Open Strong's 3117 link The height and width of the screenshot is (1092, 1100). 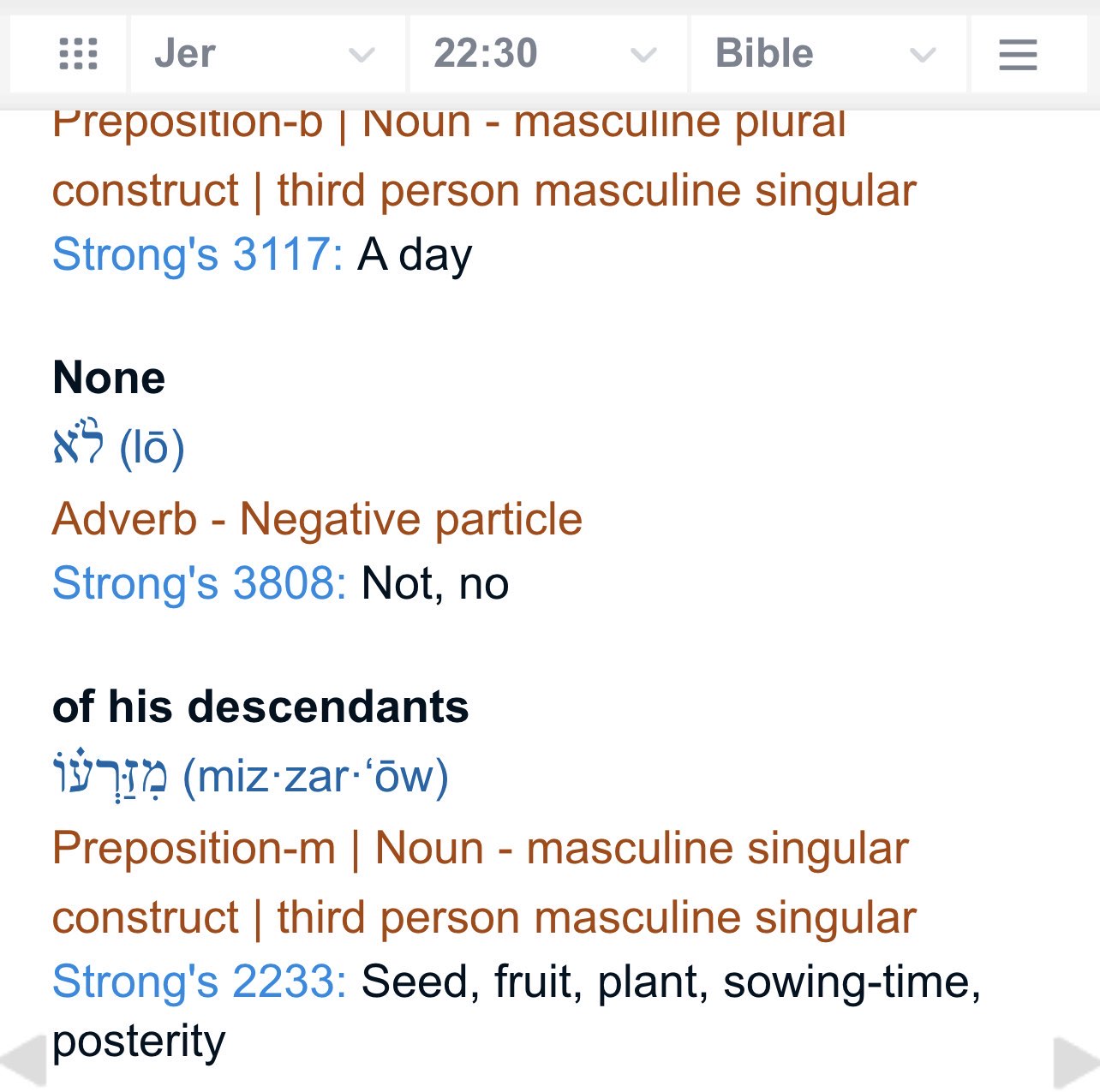[x=197, y=254]
